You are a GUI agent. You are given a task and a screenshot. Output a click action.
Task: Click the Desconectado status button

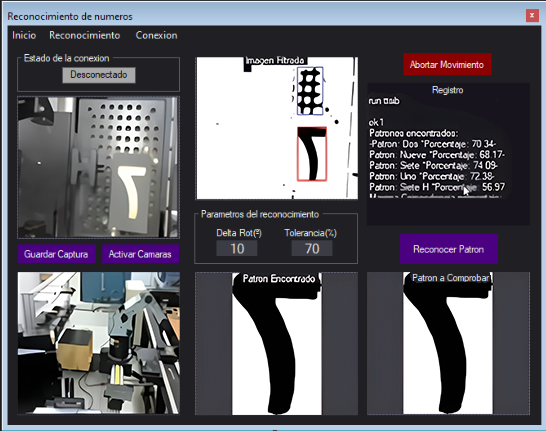tap(99, 75)
